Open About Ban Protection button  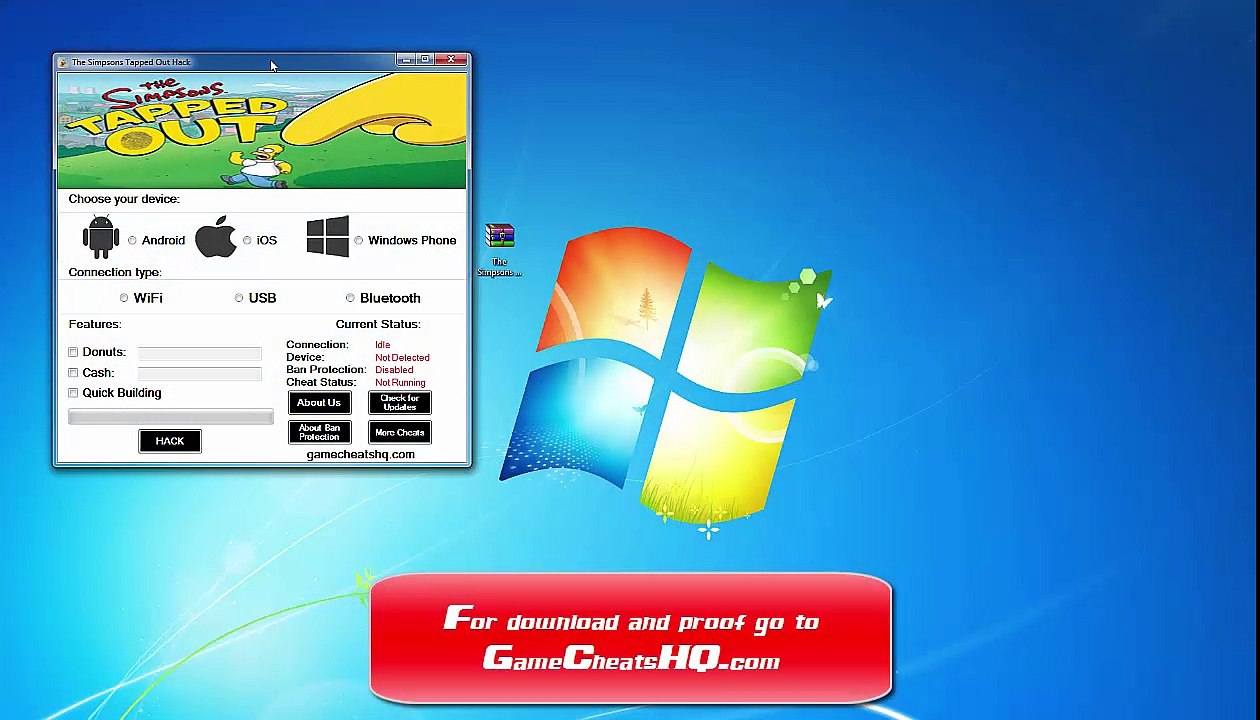[319, 433]
